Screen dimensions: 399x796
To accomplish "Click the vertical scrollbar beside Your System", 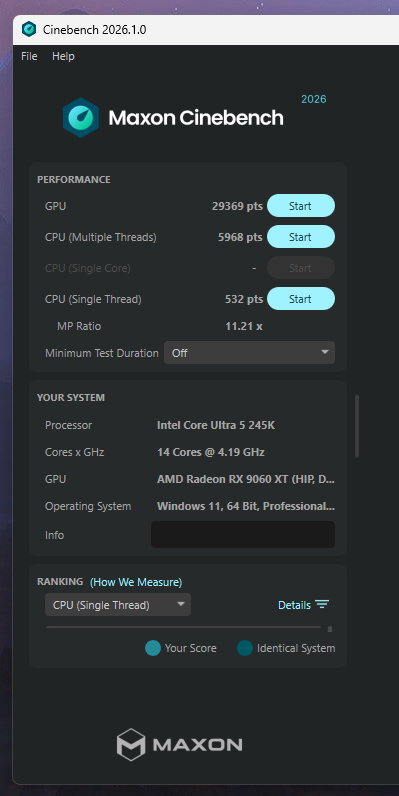I will click(x=357, y=426).
